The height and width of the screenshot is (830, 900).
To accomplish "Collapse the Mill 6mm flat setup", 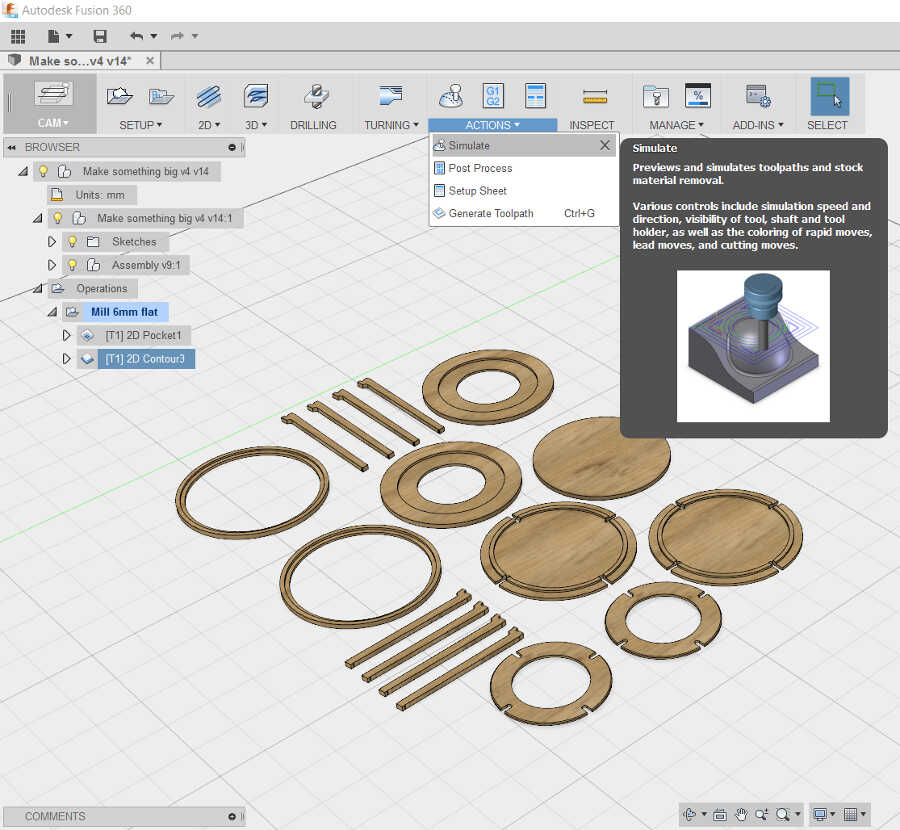I will pyautogui.click(x=52, y=312).
